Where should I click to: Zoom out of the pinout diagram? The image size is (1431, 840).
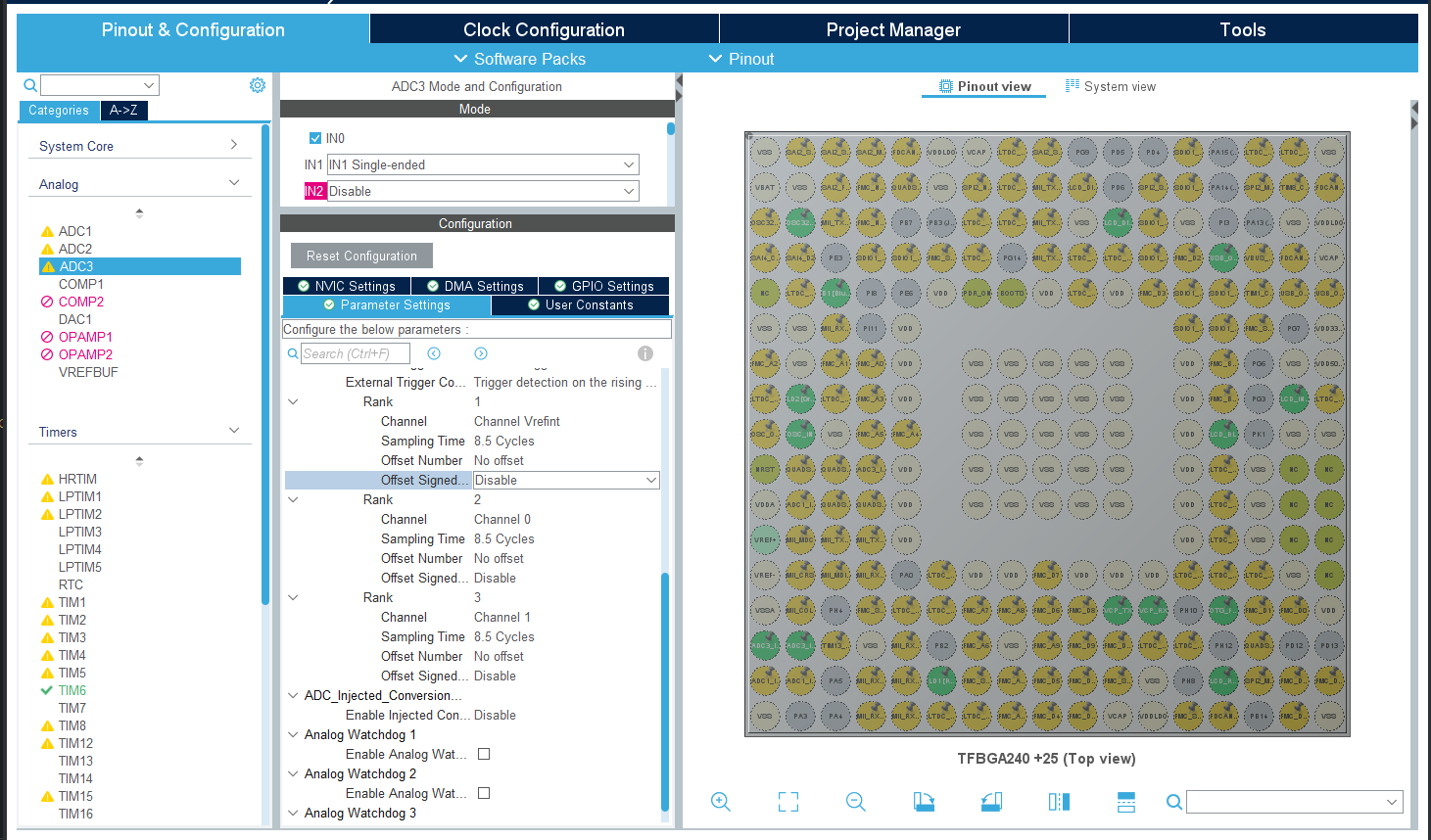[855, 801]
